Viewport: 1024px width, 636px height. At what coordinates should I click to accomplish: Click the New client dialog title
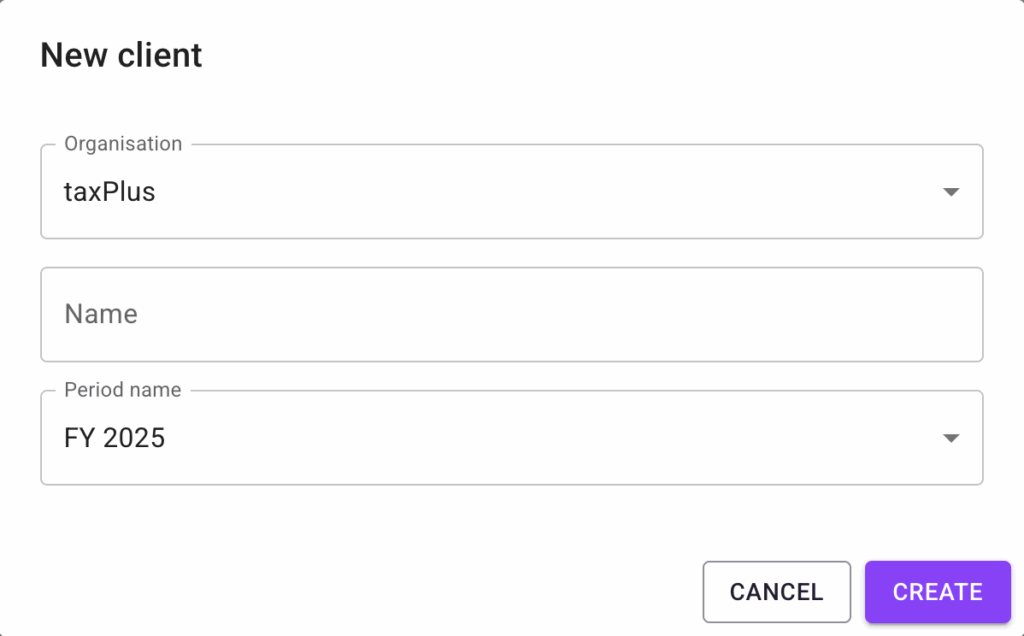120,55
